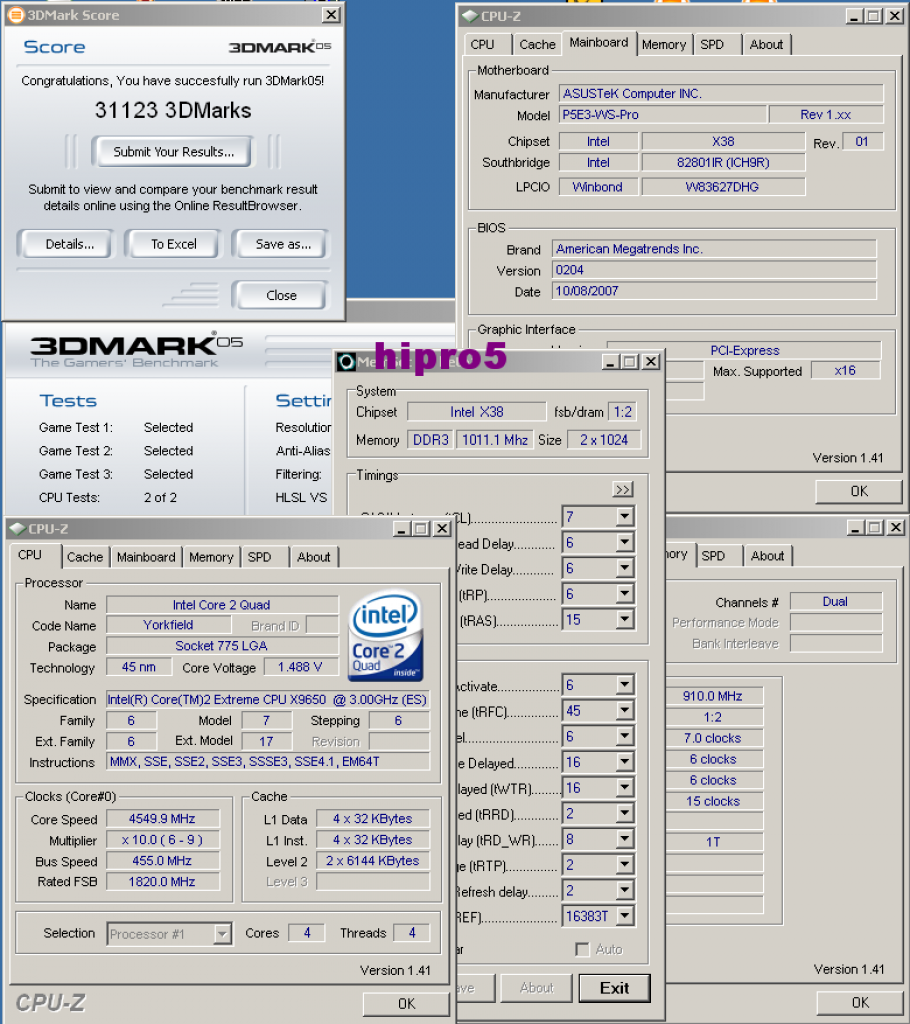Open About tab in Dual channel CPU-Z window
Screen dimensions: 910x1024
tap(768, 556)
